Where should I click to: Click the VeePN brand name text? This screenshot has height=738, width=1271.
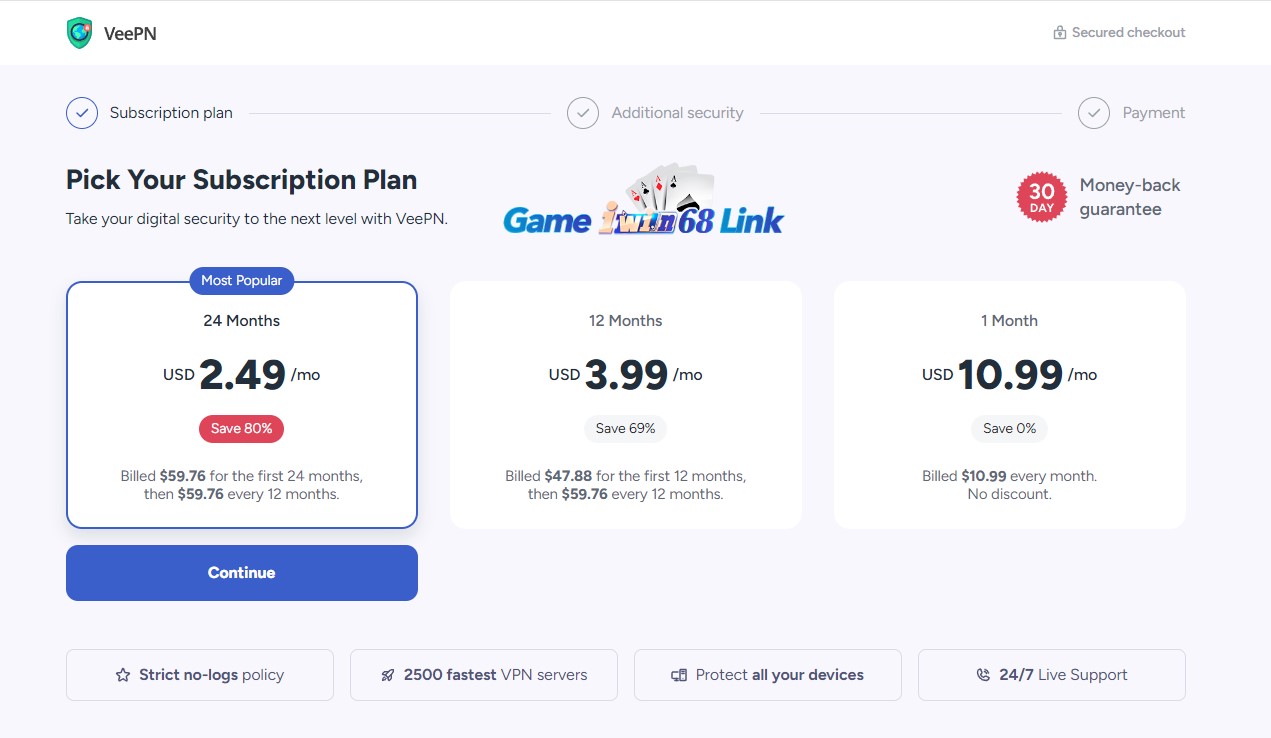click(130, 34)
